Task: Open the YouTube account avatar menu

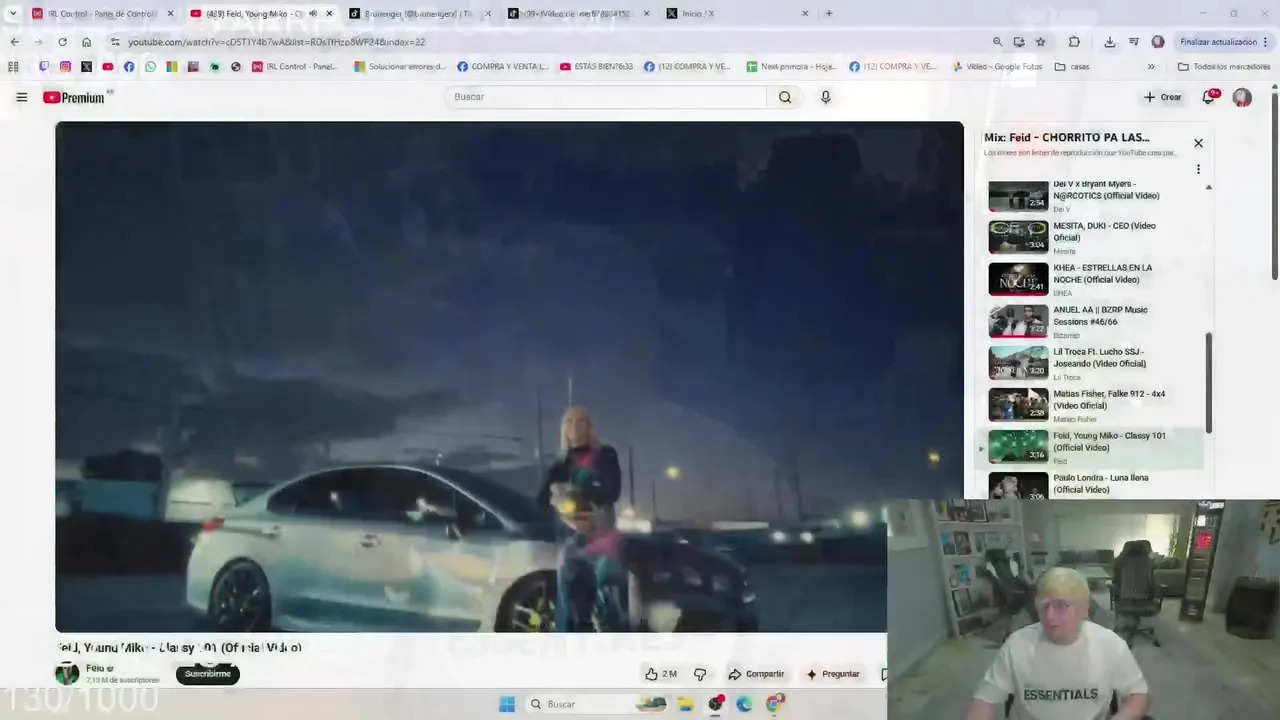Action: pyautogui.click(x=1242, y=97)
